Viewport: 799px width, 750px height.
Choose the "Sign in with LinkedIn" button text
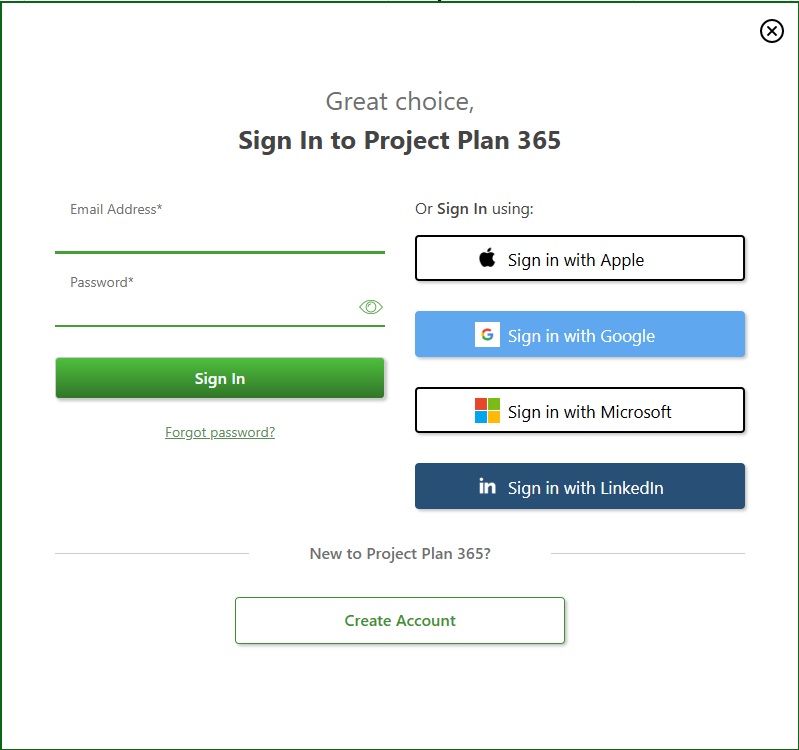pyautogui.click(x=585, y=488)
